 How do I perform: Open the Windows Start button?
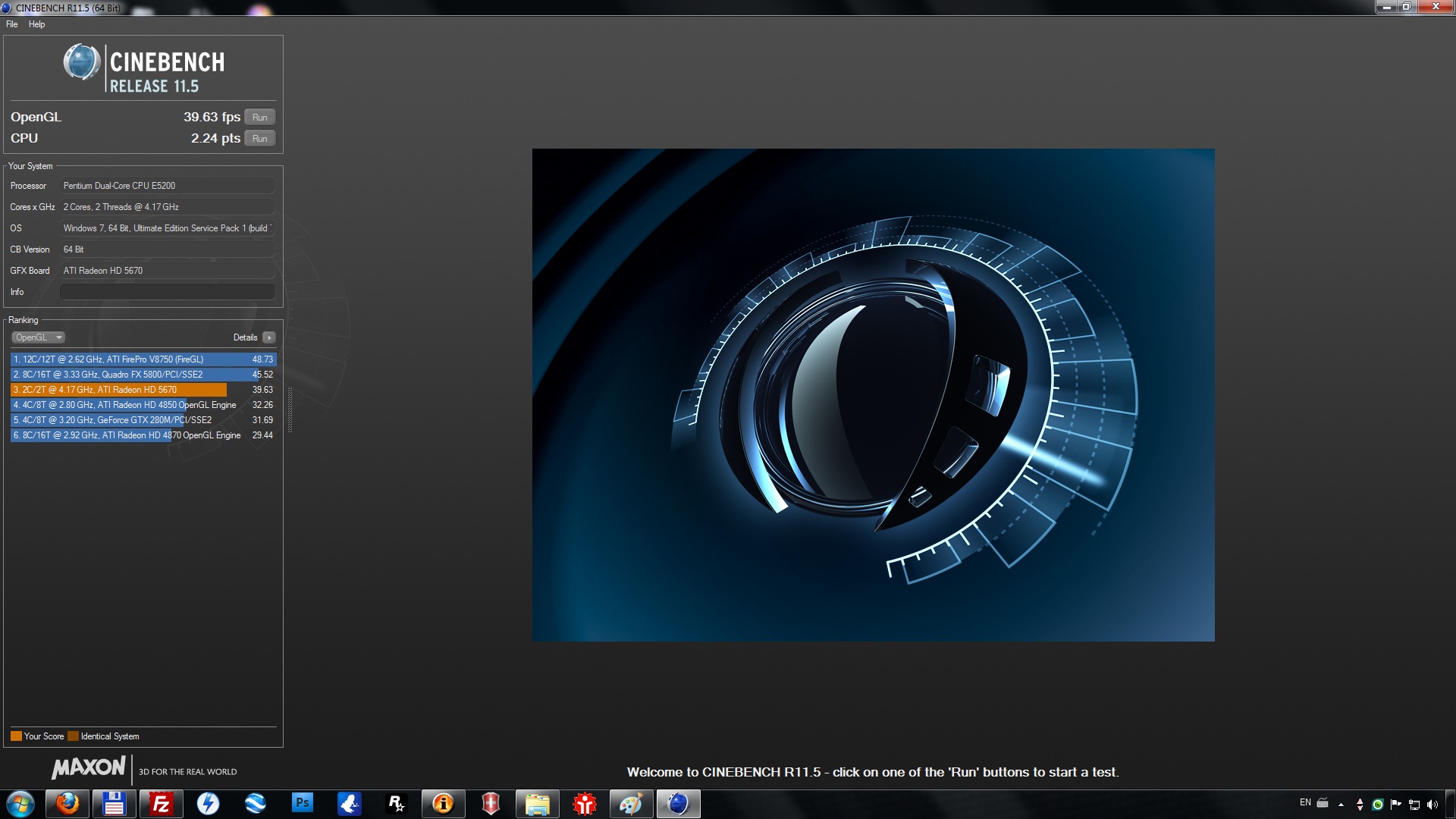point(20,803)
